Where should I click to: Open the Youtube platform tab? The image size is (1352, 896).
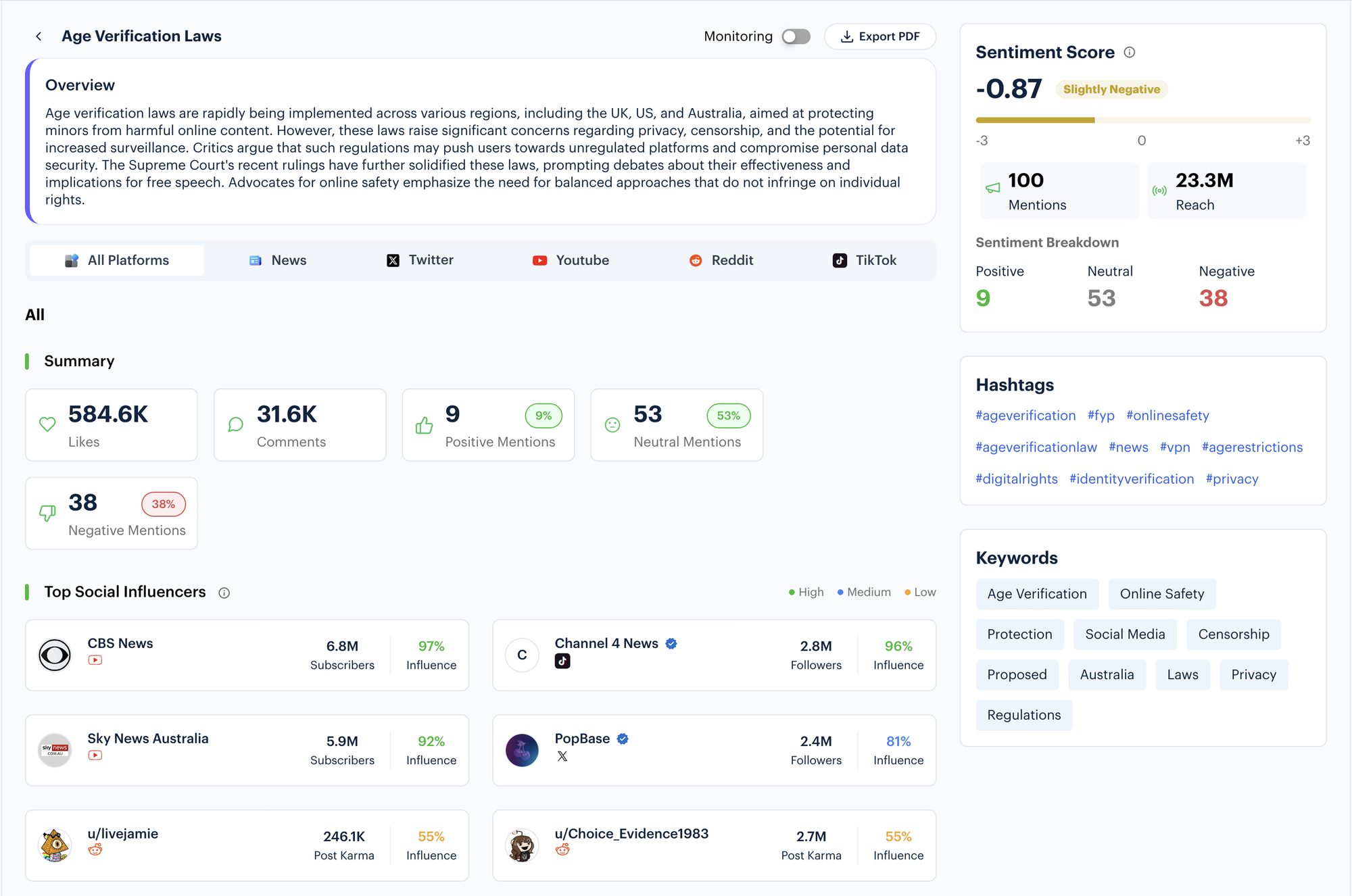pos(571,260)
